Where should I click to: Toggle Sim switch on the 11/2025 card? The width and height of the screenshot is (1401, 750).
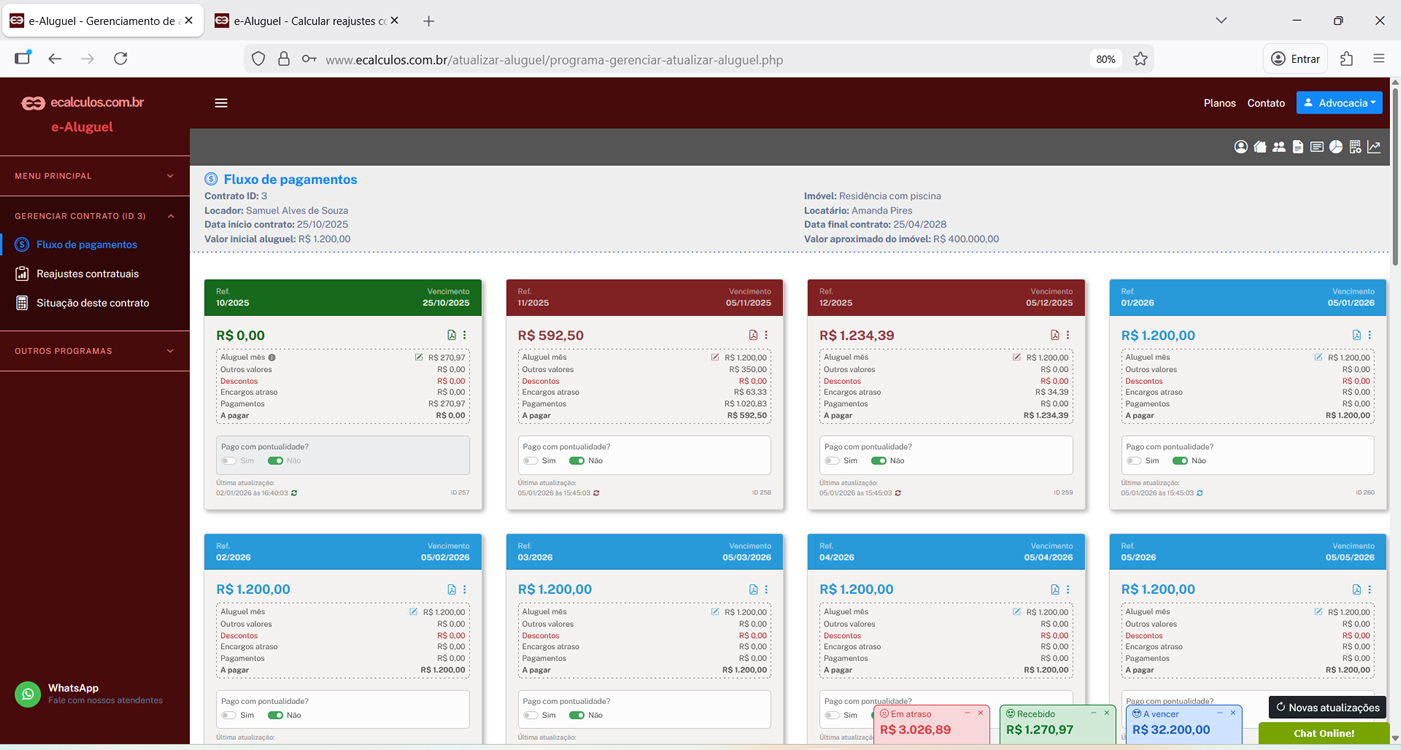click(x=531, y=461)
